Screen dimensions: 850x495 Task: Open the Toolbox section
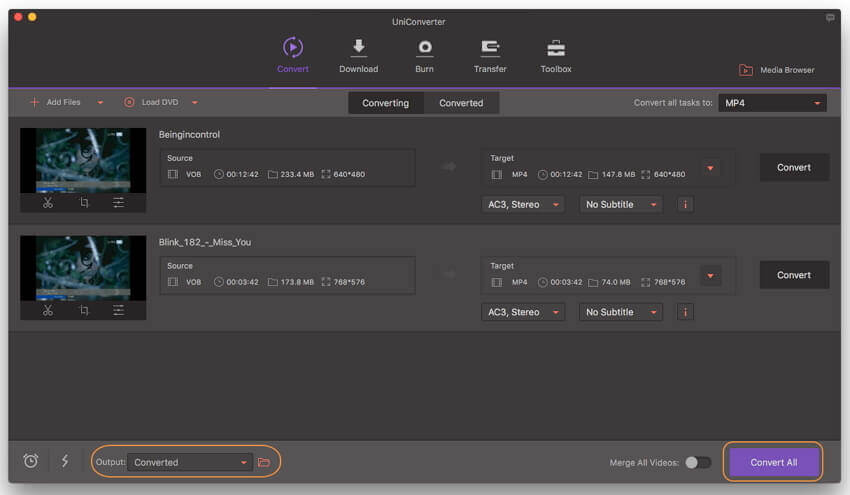point(556,56)
